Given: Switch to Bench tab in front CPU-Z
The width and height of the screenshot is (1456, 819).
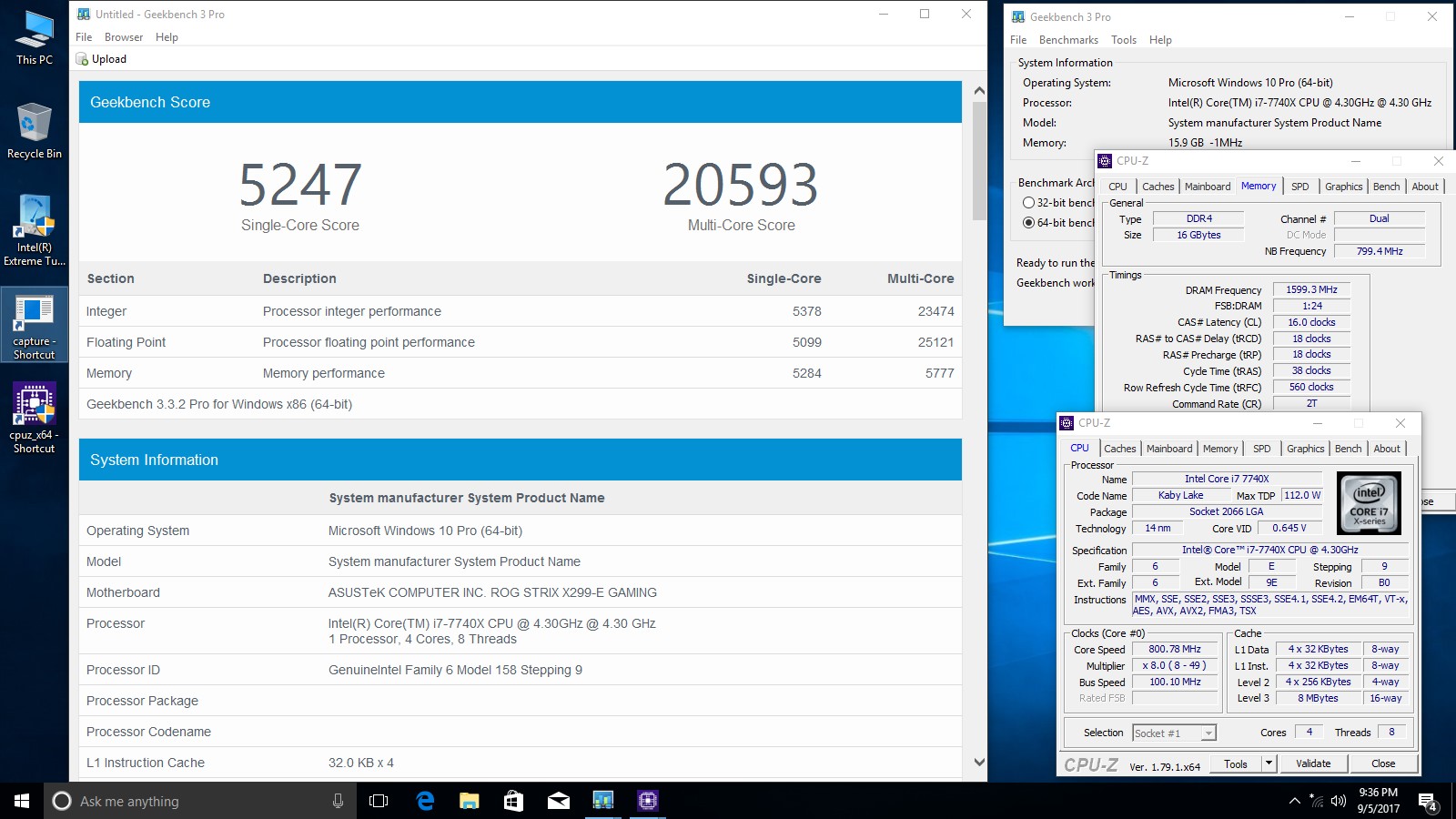Looking at the screenshot, I should pyautogui.click(x=1349, y=449).
